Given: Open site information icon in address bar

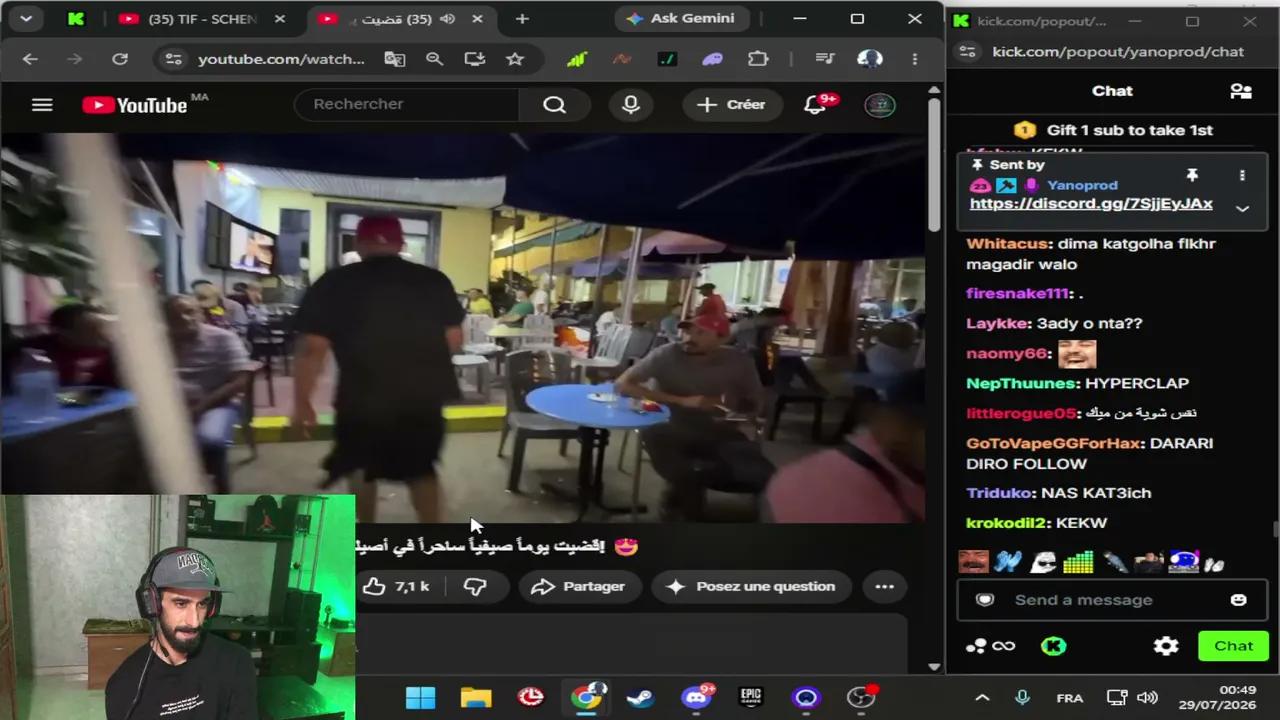Looking at the screenshot, I should pyautogui.click(x=174, y=59).
